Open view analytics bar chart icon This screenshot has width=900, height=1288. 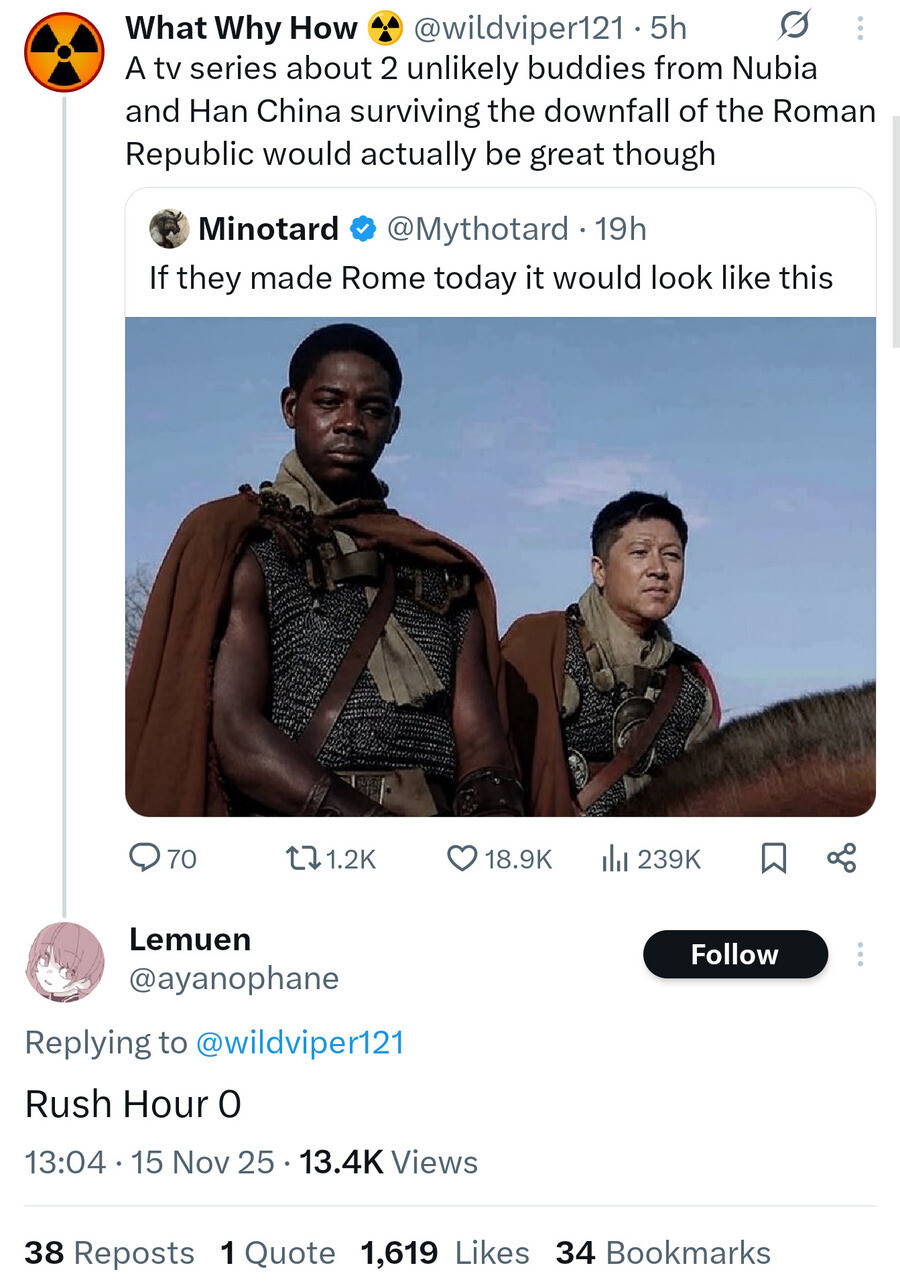tap(614, 858)
